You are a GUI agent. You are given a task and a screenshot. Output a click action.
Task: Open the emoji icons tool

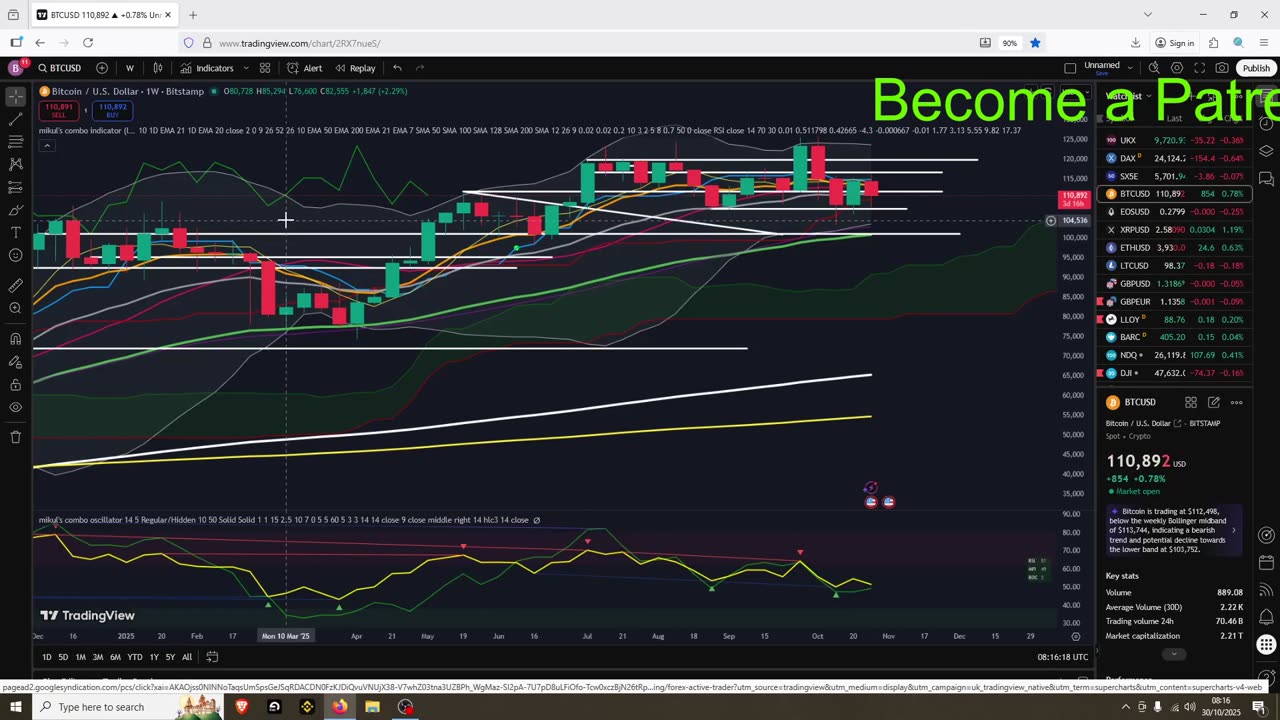(15, 255)
